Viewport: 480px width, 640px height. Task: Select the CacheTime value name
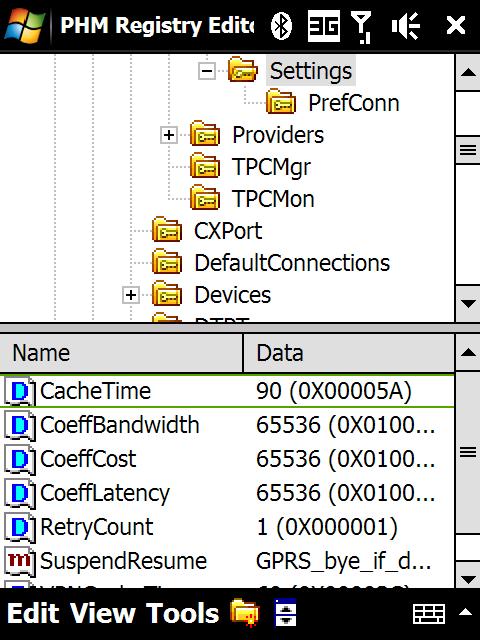coord(95,391)
